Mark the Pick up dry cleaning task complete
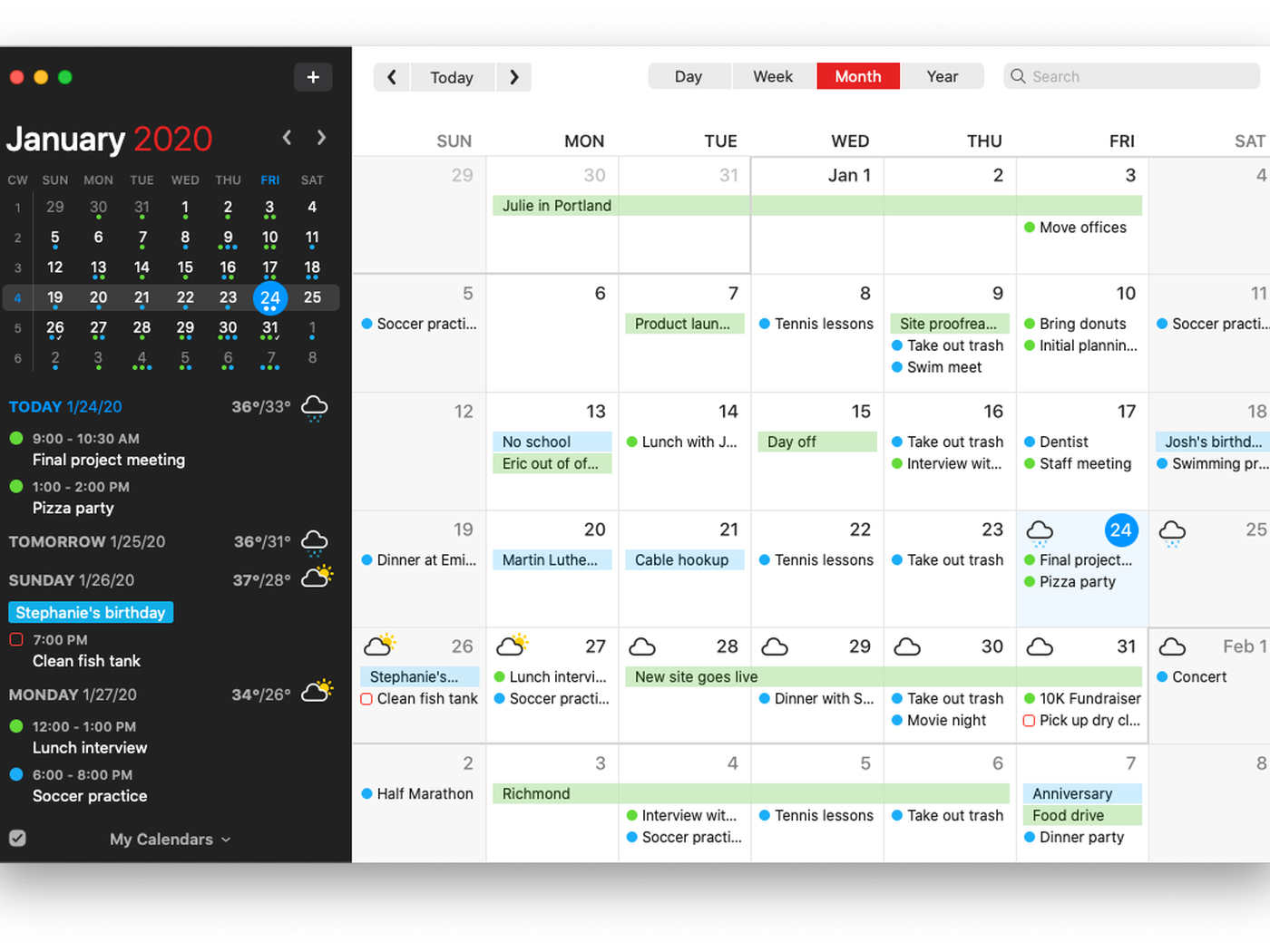This screenshot has width=1270, height=952. click(x=1029, y=720)
